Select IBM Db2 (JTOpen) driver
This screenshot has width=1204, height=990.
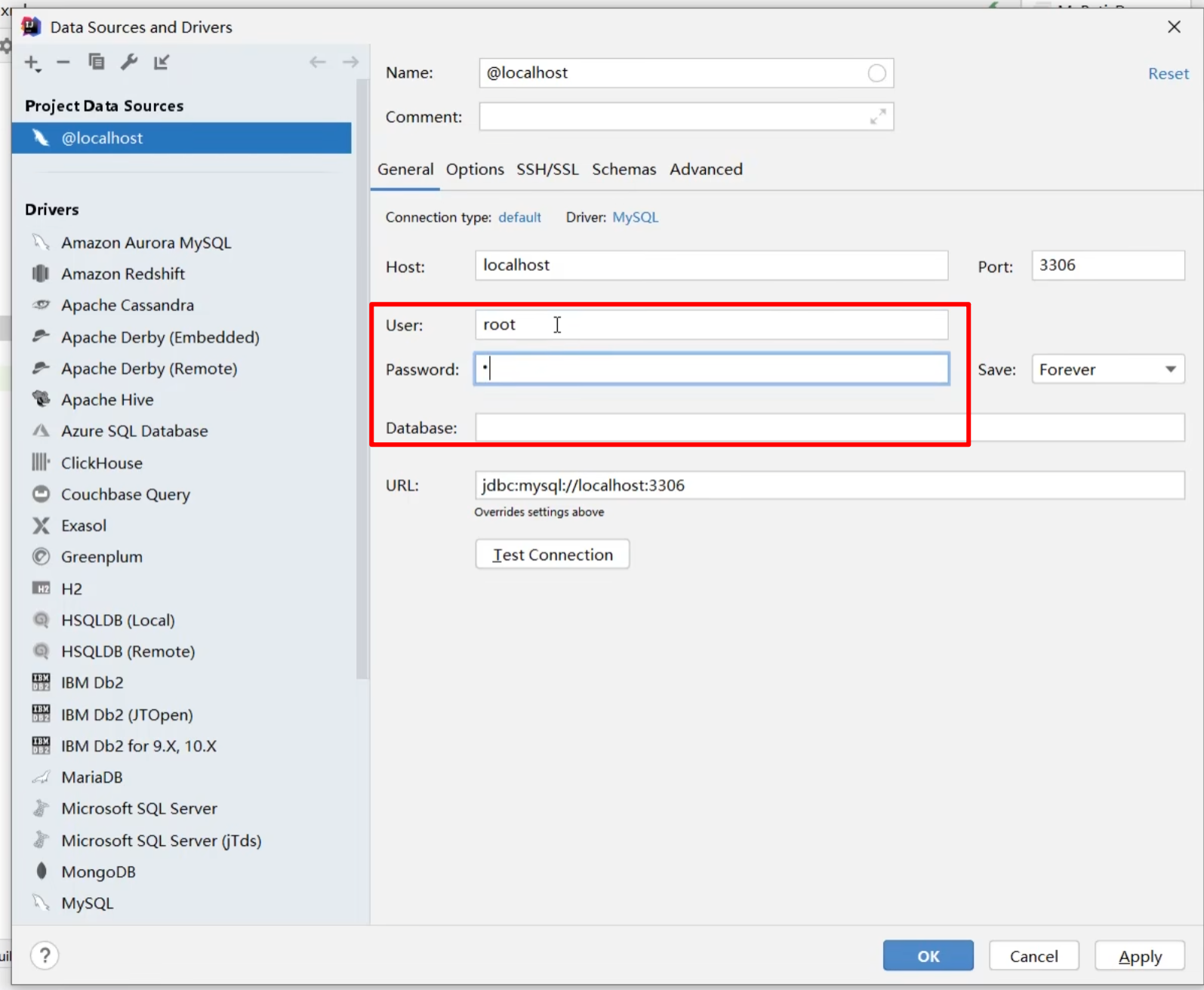[x=127, y=715]
